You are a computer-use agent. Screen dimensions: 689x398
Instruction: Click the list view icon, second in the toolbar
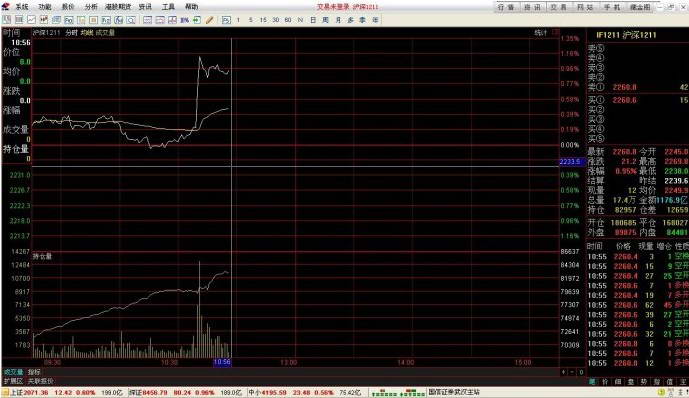[x=19, y=20]
